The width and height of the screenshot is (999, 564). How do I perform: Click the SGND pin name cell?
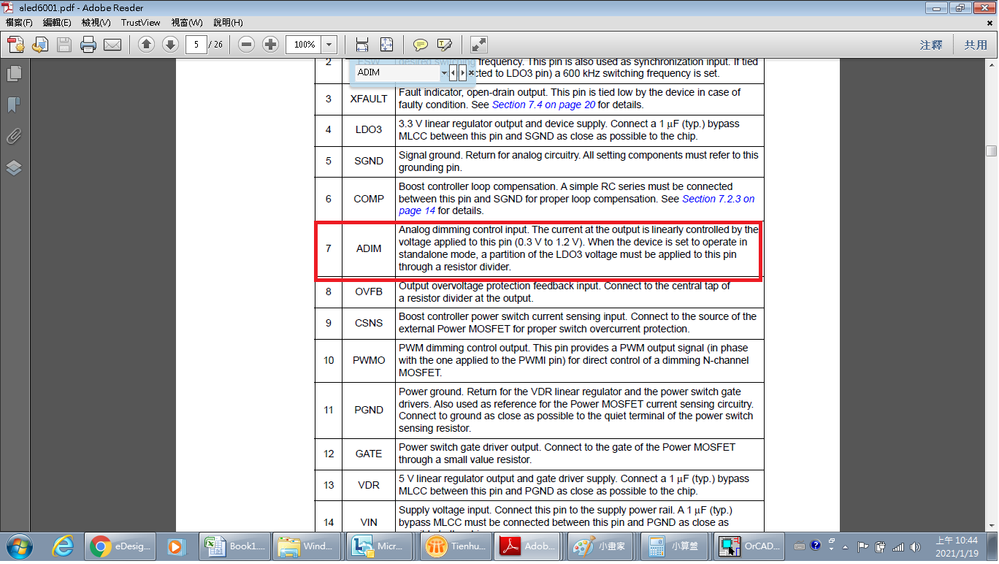click(368, 161)
